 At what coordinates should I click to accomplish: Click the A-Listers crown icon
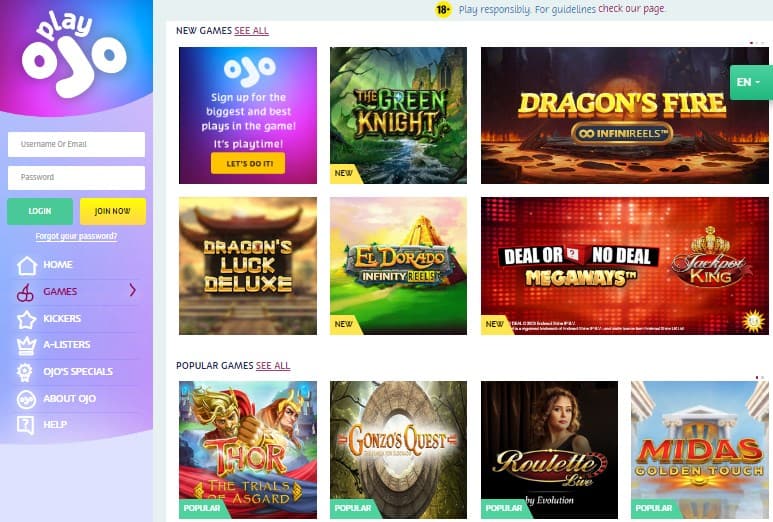coord(26,346)
